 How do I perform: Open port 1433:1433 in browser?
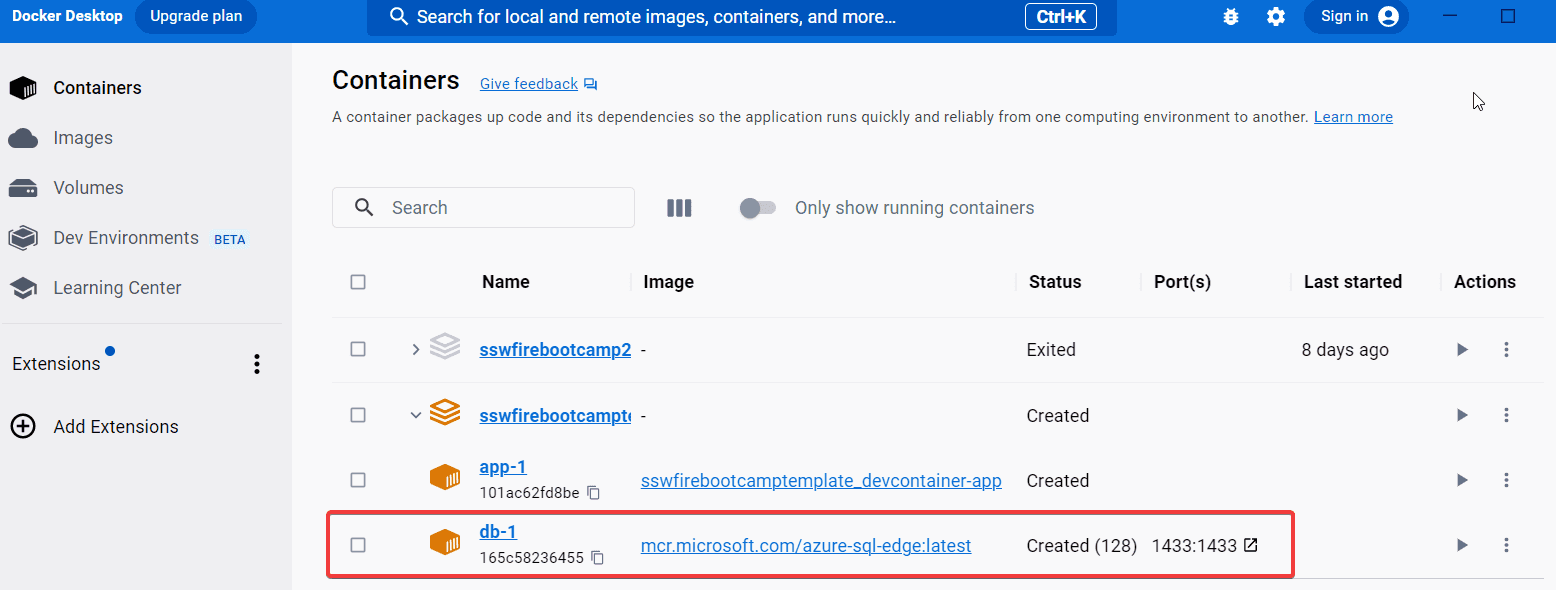click(x=1250, y=545)
